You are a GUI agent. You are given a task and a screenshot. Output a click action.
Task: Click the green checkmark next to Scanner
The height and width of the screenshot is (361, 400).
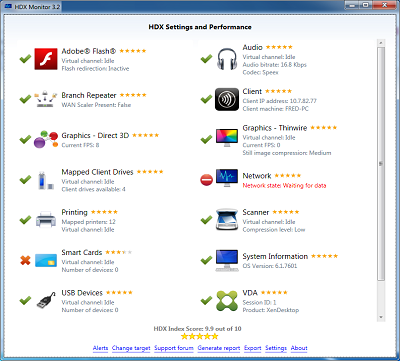pyautogui.click(x=206, y=219)
